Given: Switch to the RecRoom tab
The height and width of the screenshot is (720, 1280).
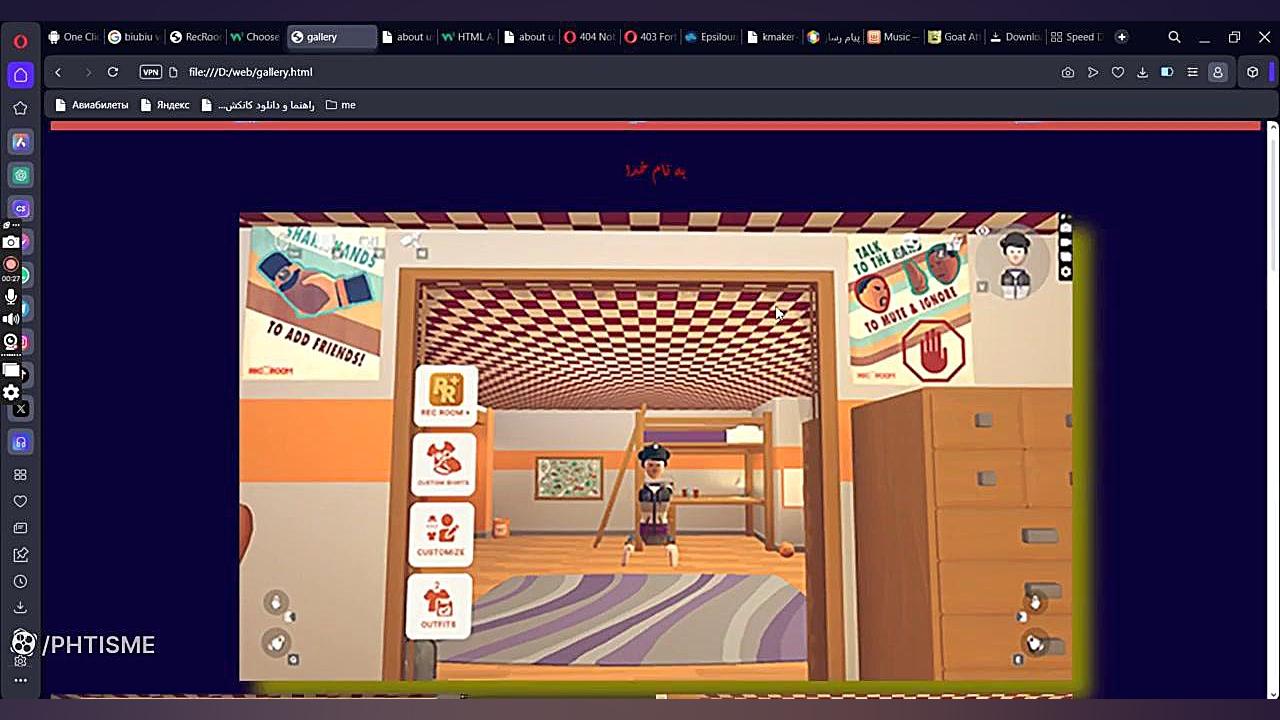Looking at the screenshot, I should [x=196, y=37].
